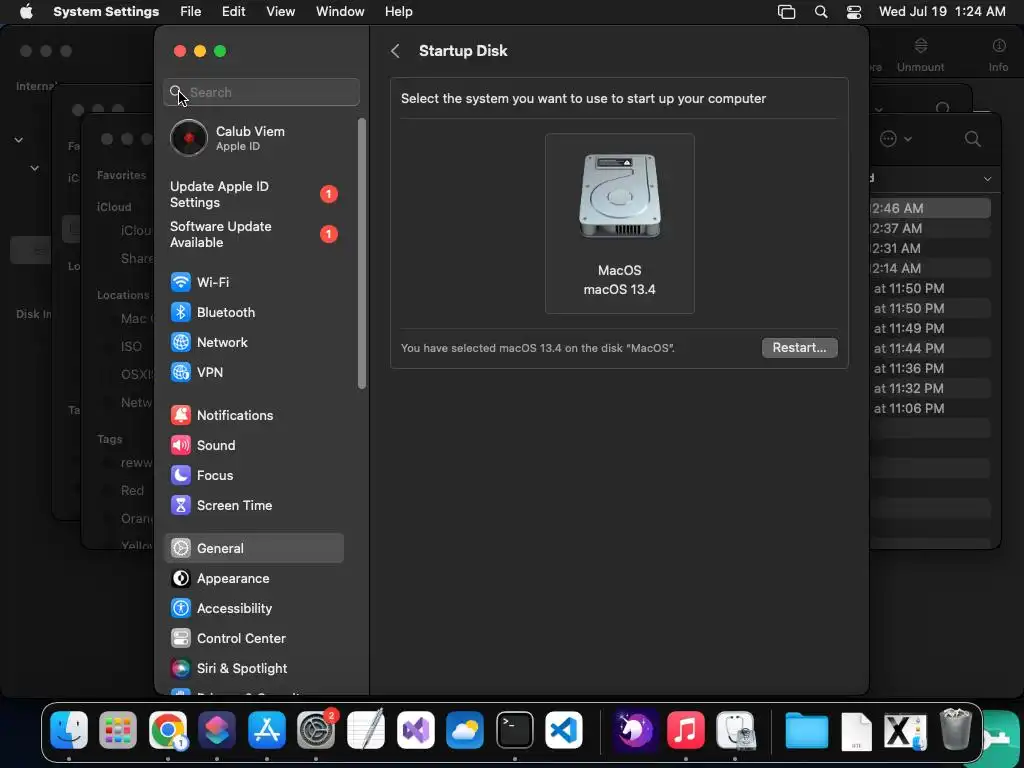This screenshot has width=1024, height=768.
Task: Click System Settings Dock icon
Action: 316,730
